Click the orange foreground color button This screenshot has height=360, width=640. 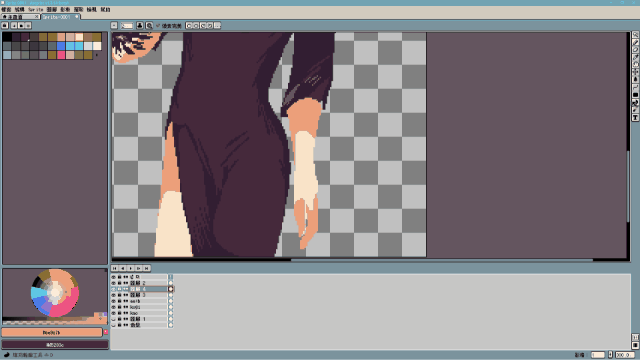(x=52, y=333)
